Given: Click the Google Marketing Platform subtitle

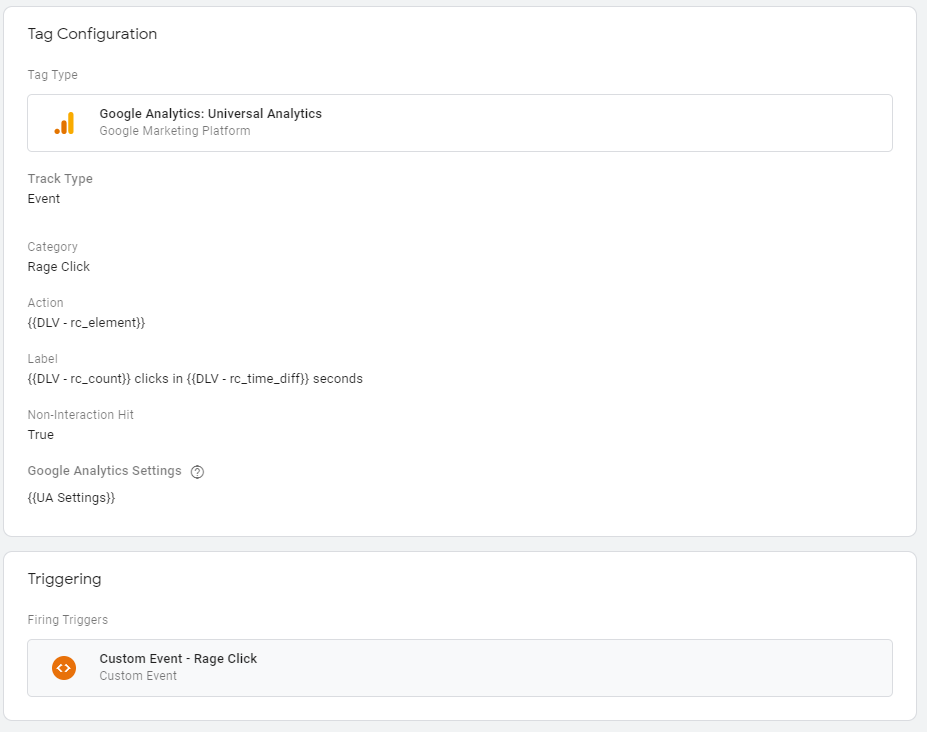Looking at the screenshot, I should click(x=175, y=131).
